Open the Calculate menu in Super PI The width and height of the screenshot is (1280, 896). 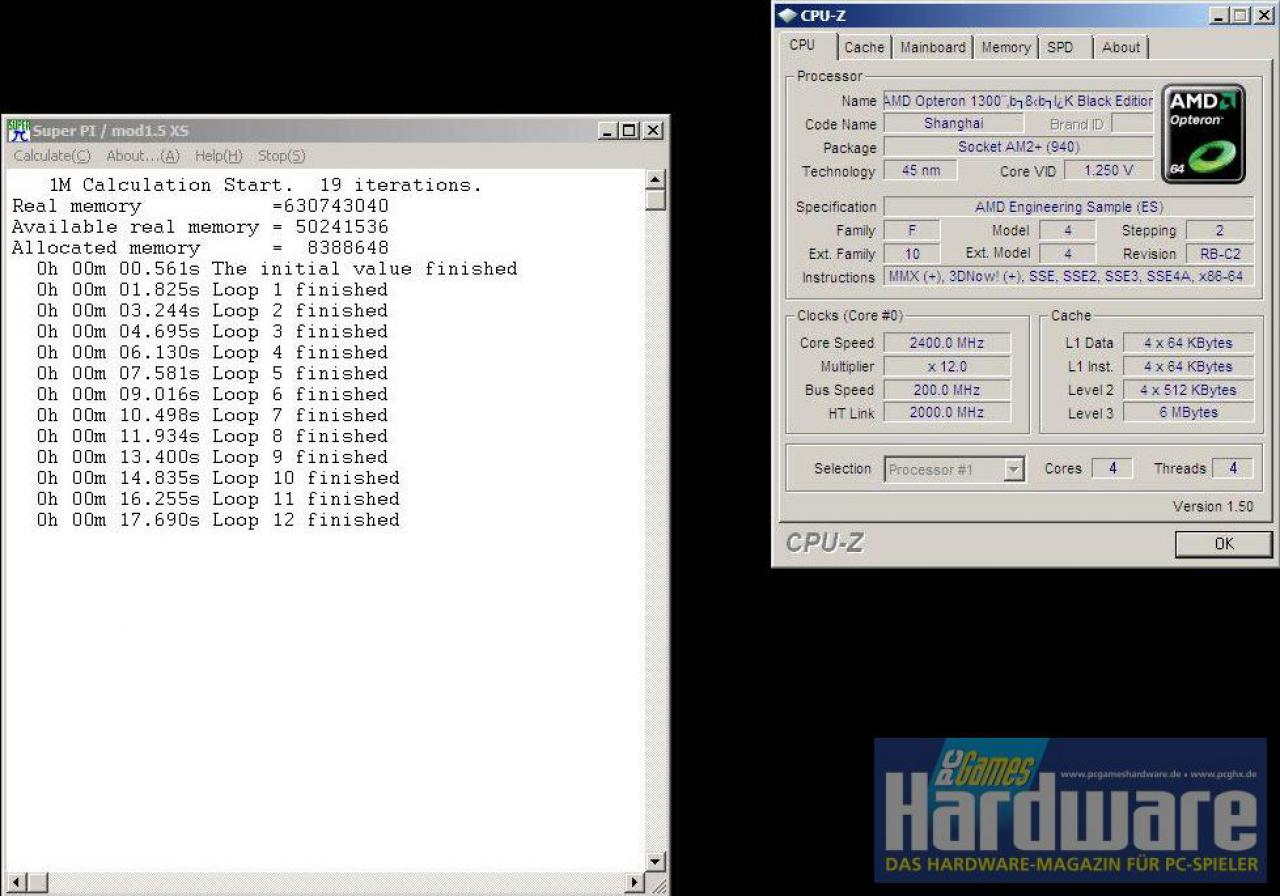(51, 156)
